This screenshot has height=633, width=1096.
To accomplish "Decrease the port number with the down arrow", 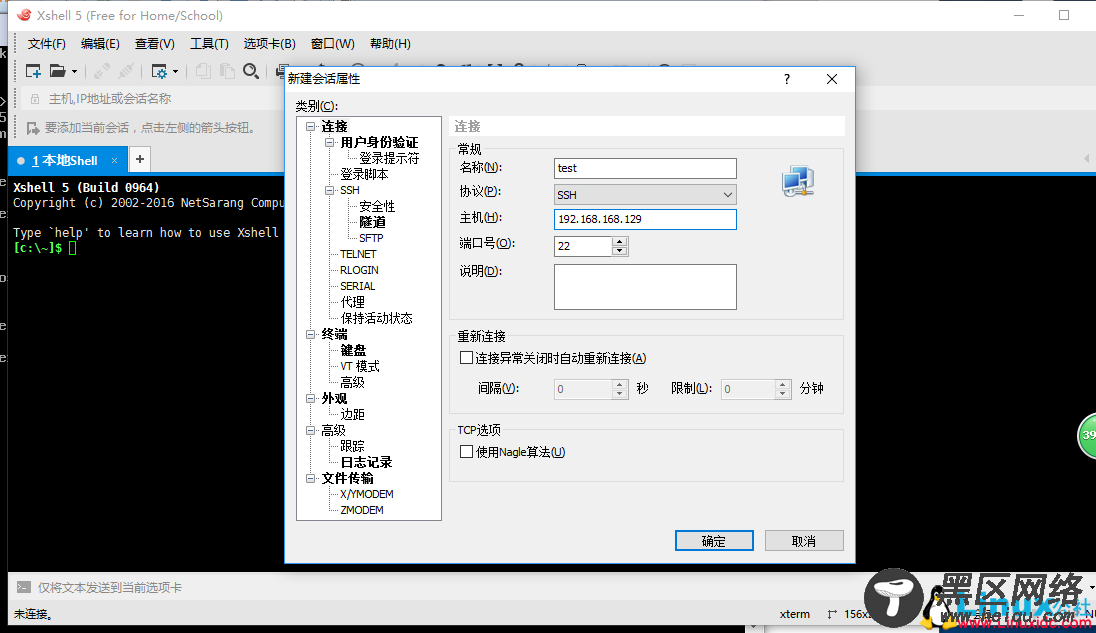I will tap(619, 251).
